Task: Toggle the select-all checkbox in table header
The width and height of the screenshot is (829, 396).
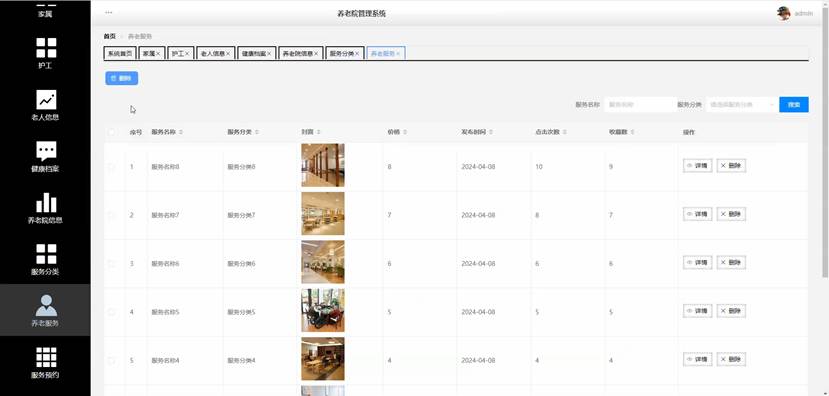Action: (x=112, y=132)
